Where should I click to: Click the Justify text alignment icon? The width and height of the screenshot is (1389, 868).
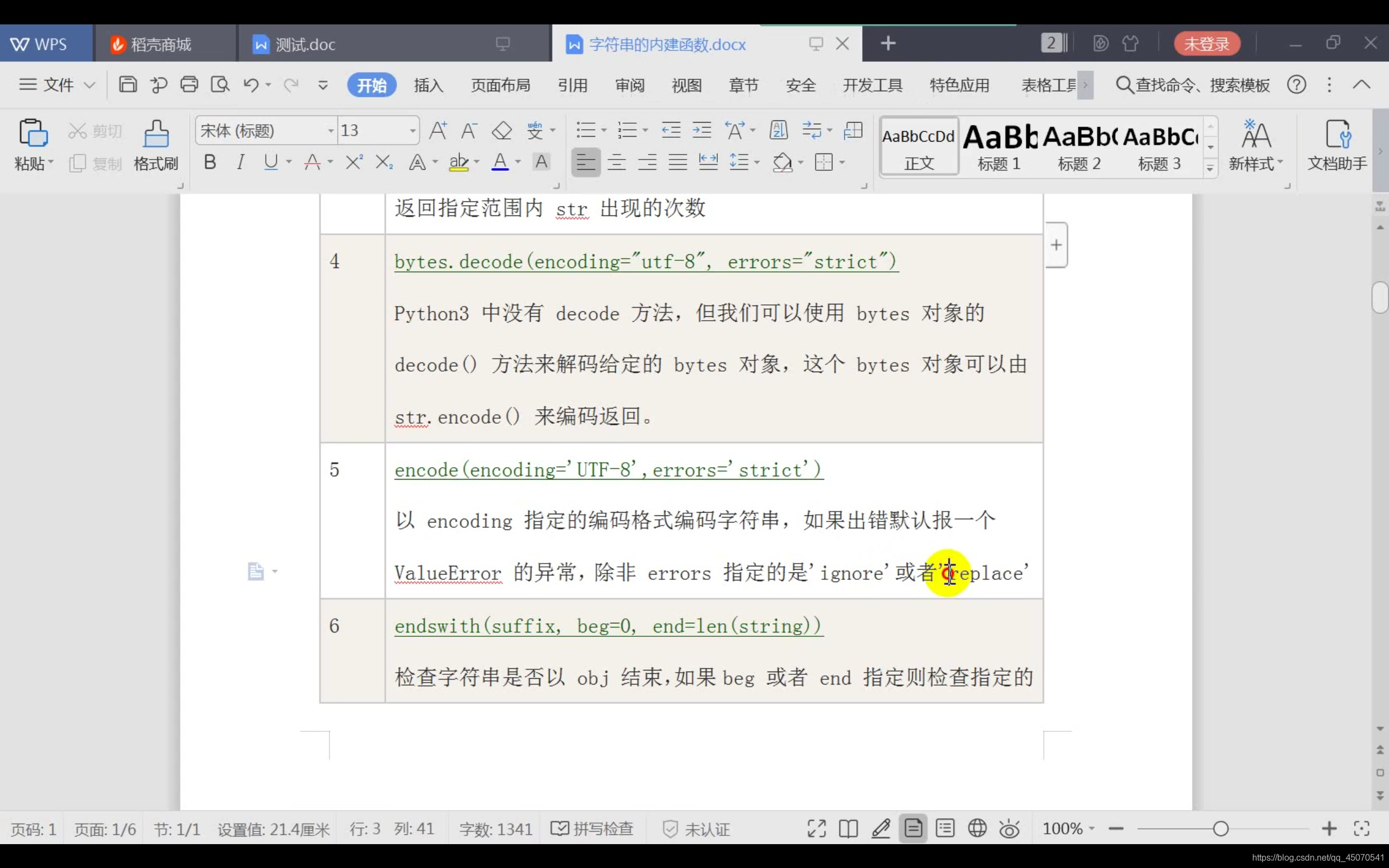[x=677, y=162]
